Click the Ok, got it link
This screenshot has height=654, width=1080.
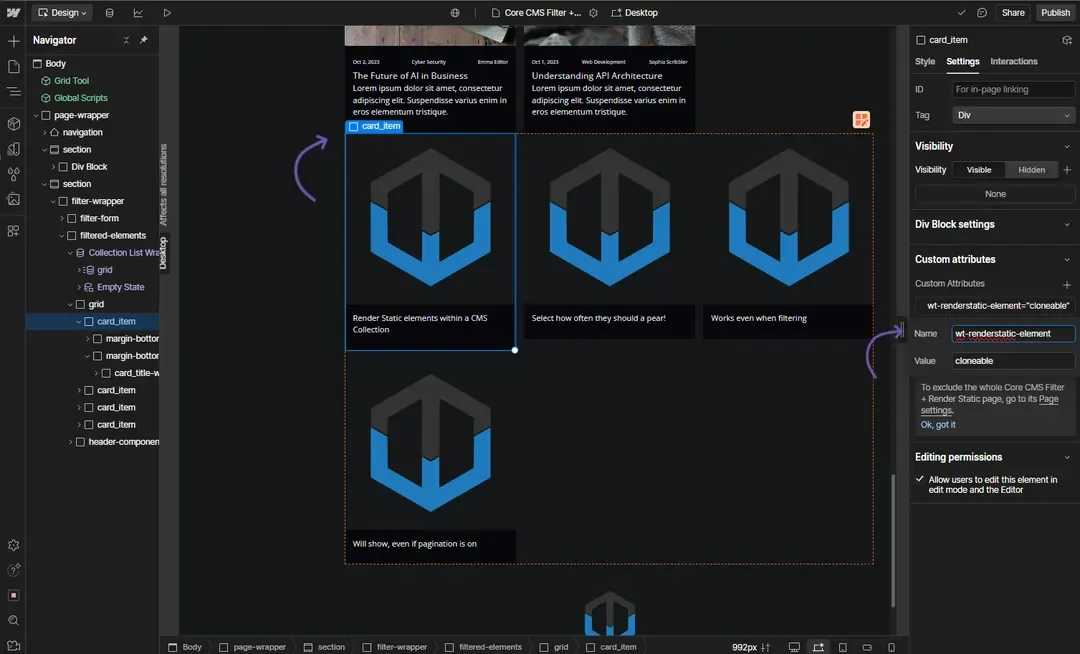[x=938, y=425]
